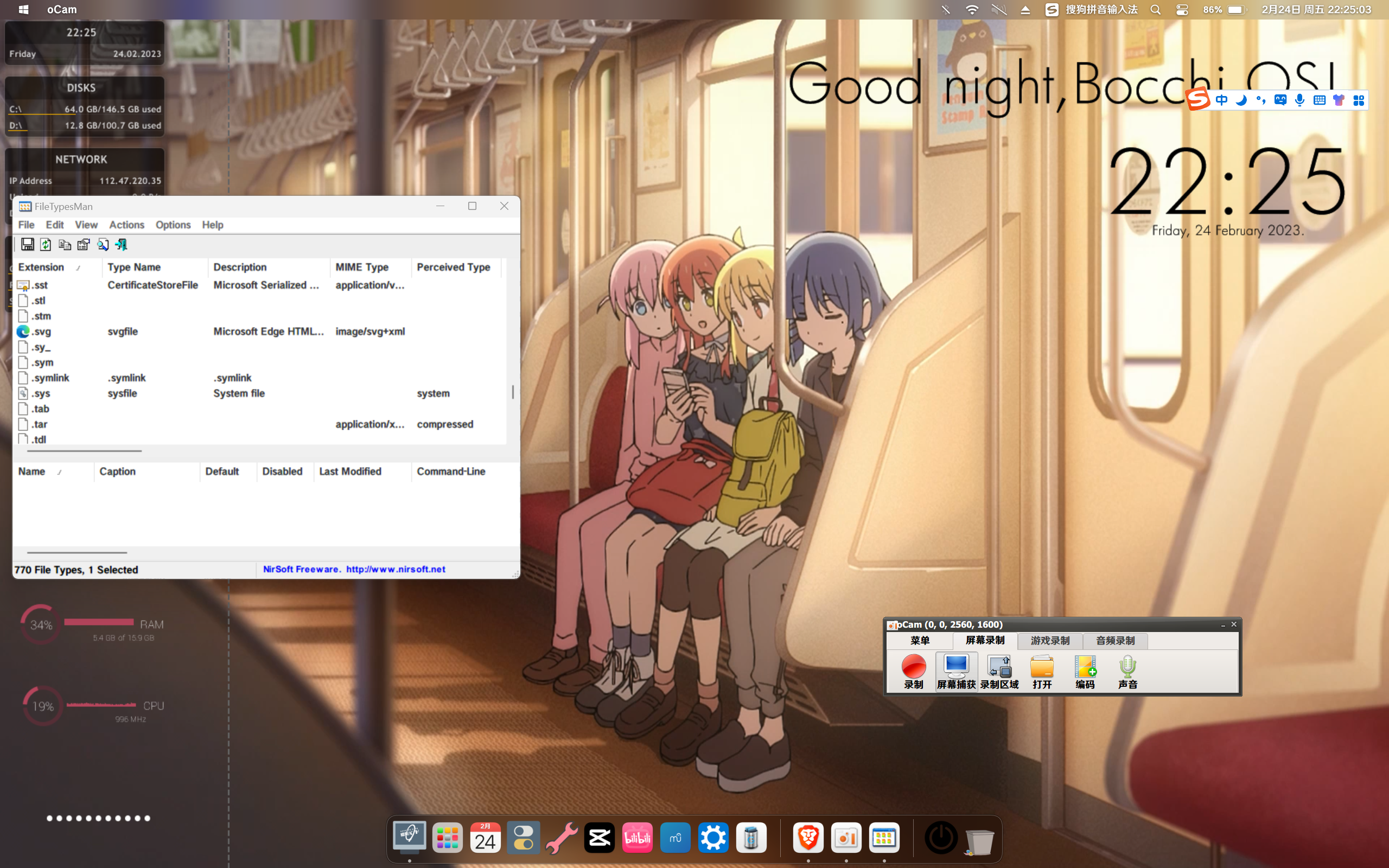Click the Sogou microphone voice input icon
The width and height of the screenshot is (1389, 868).
coord(1300,100)
